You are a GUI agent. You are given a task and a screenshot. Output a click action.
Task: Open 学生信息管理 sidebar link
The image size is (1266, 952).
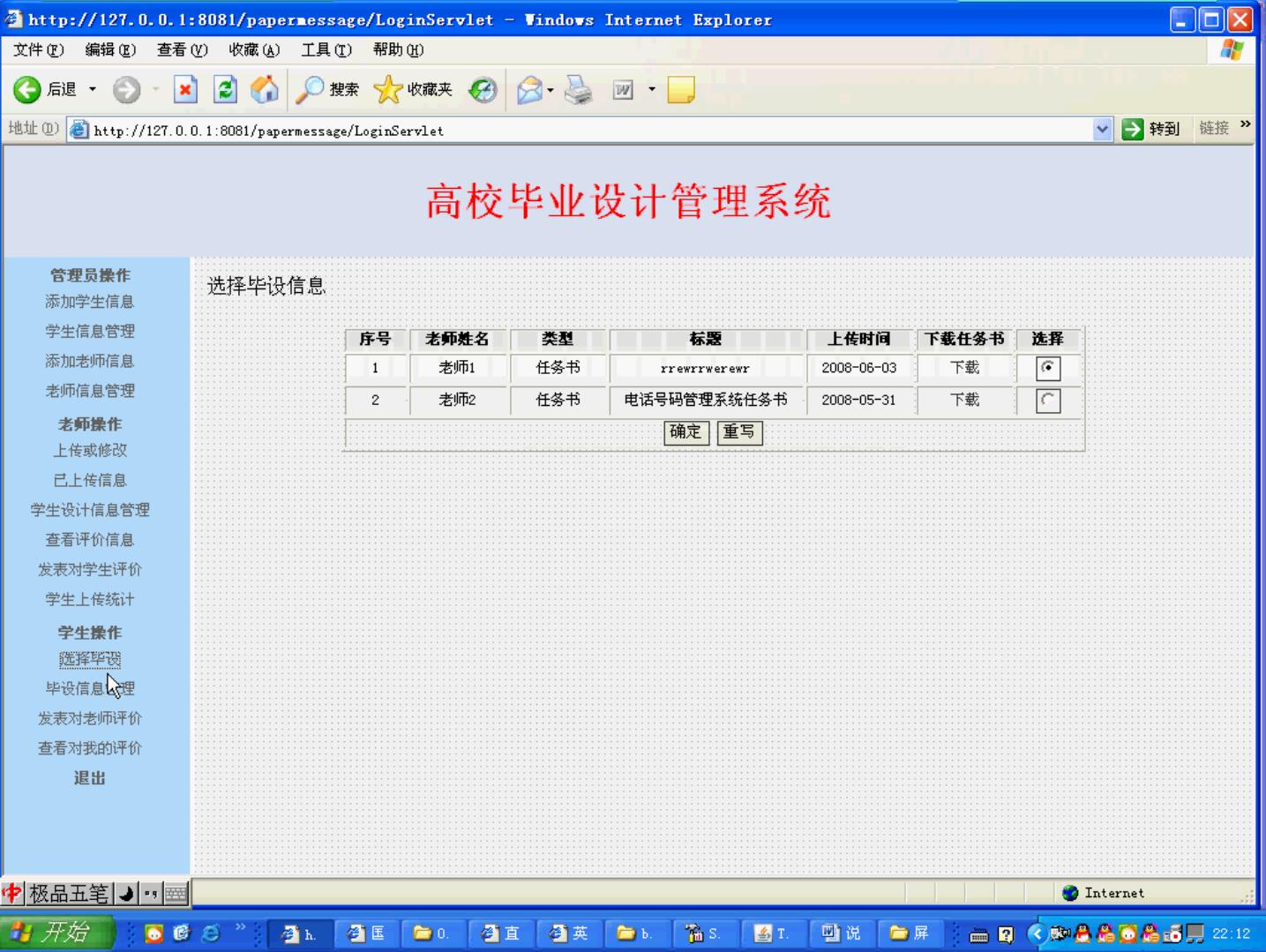(x=90, y=332)
